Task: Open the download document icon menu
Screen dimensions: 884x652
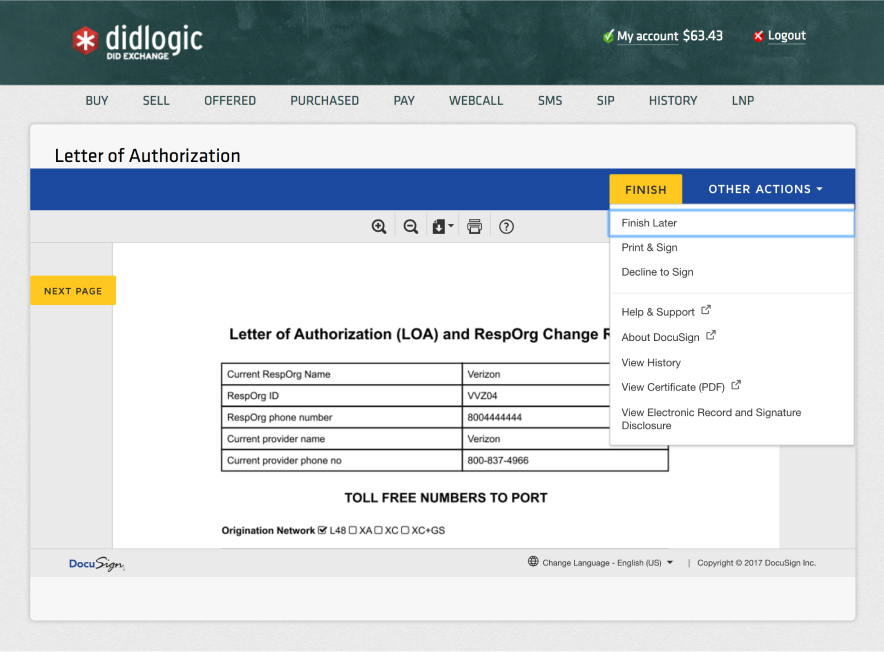Action: coord(441,227)
